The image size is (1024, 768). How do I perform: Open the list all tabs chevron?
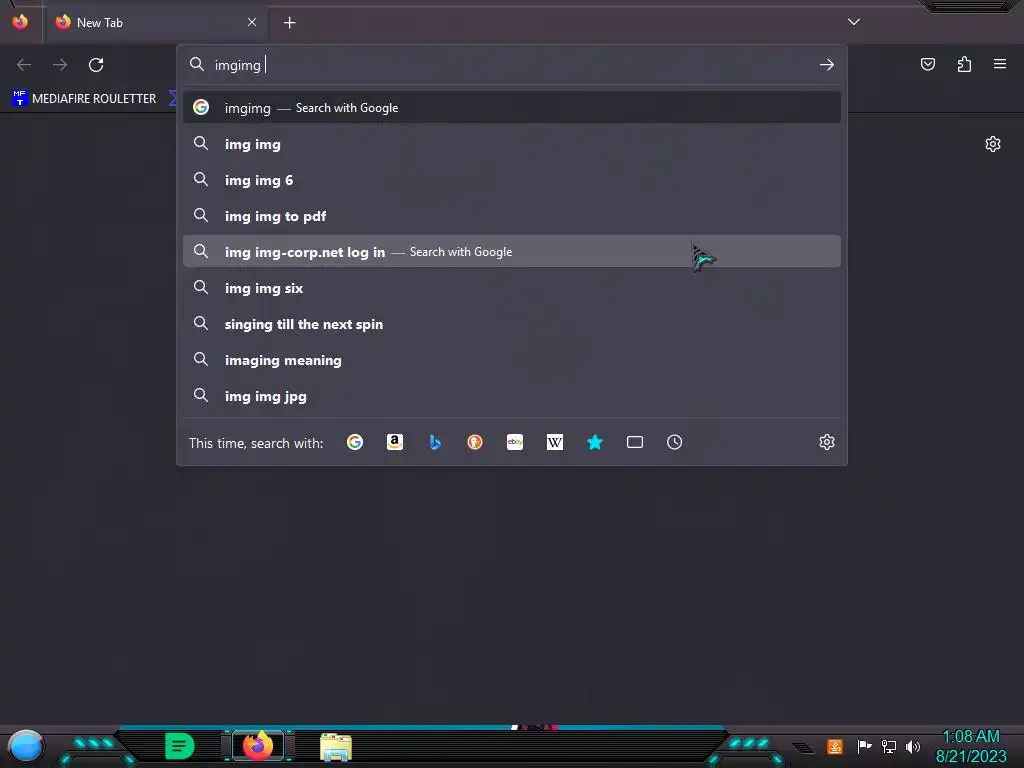tap(854, 22)
